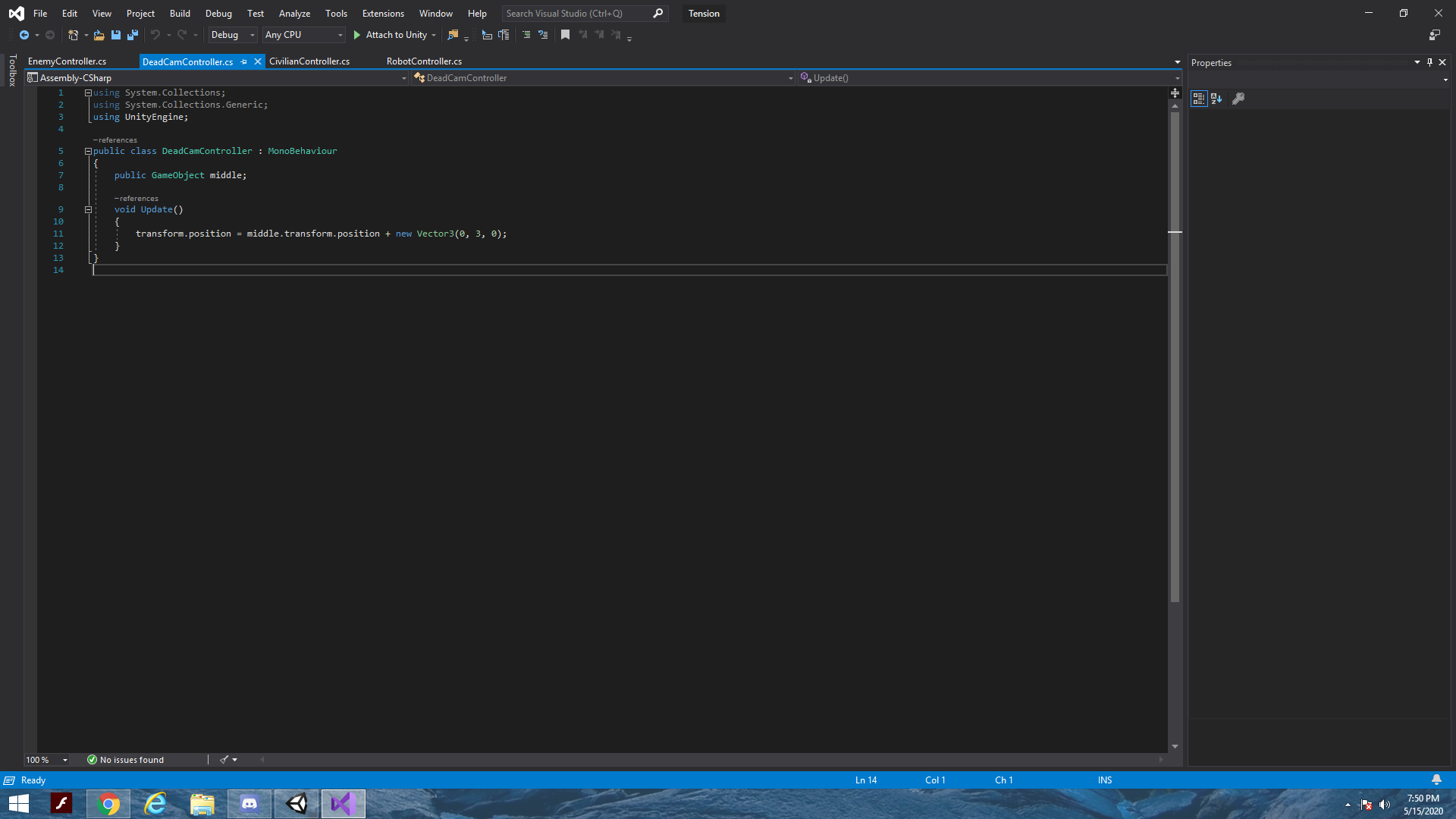Adjust the editor zoom percentage control
This screenshot has height=819, width=1456.
[45, 759]
